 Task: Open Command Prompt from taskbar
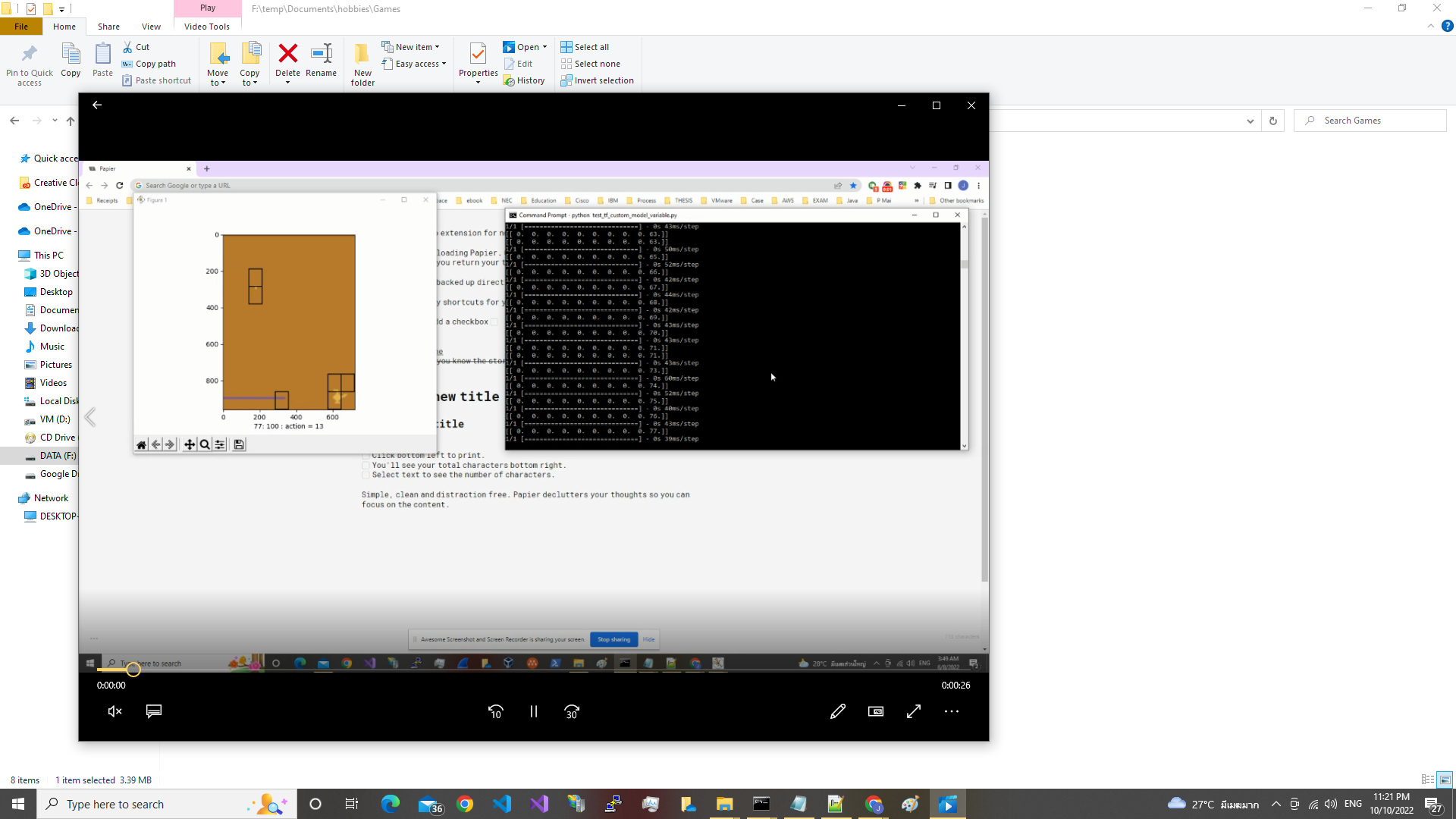pyautogui.click(x=761, y=804)
